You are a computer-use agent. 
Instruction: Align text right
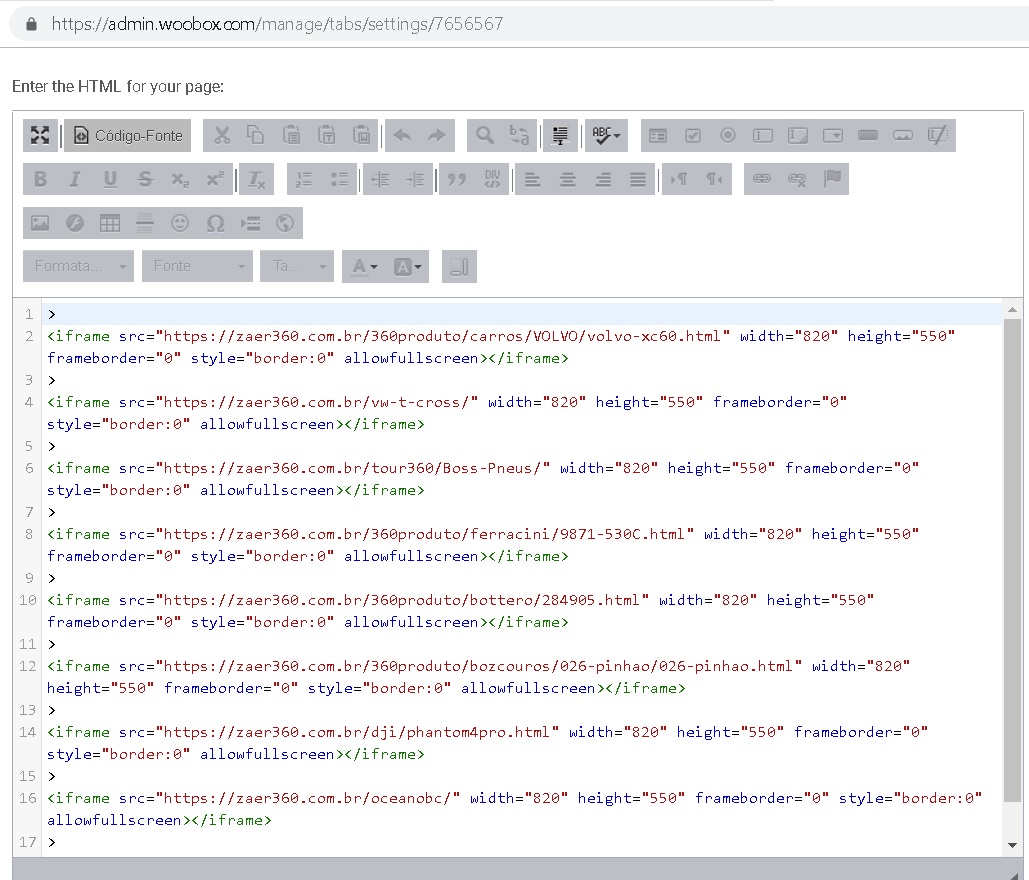point(603,179)
